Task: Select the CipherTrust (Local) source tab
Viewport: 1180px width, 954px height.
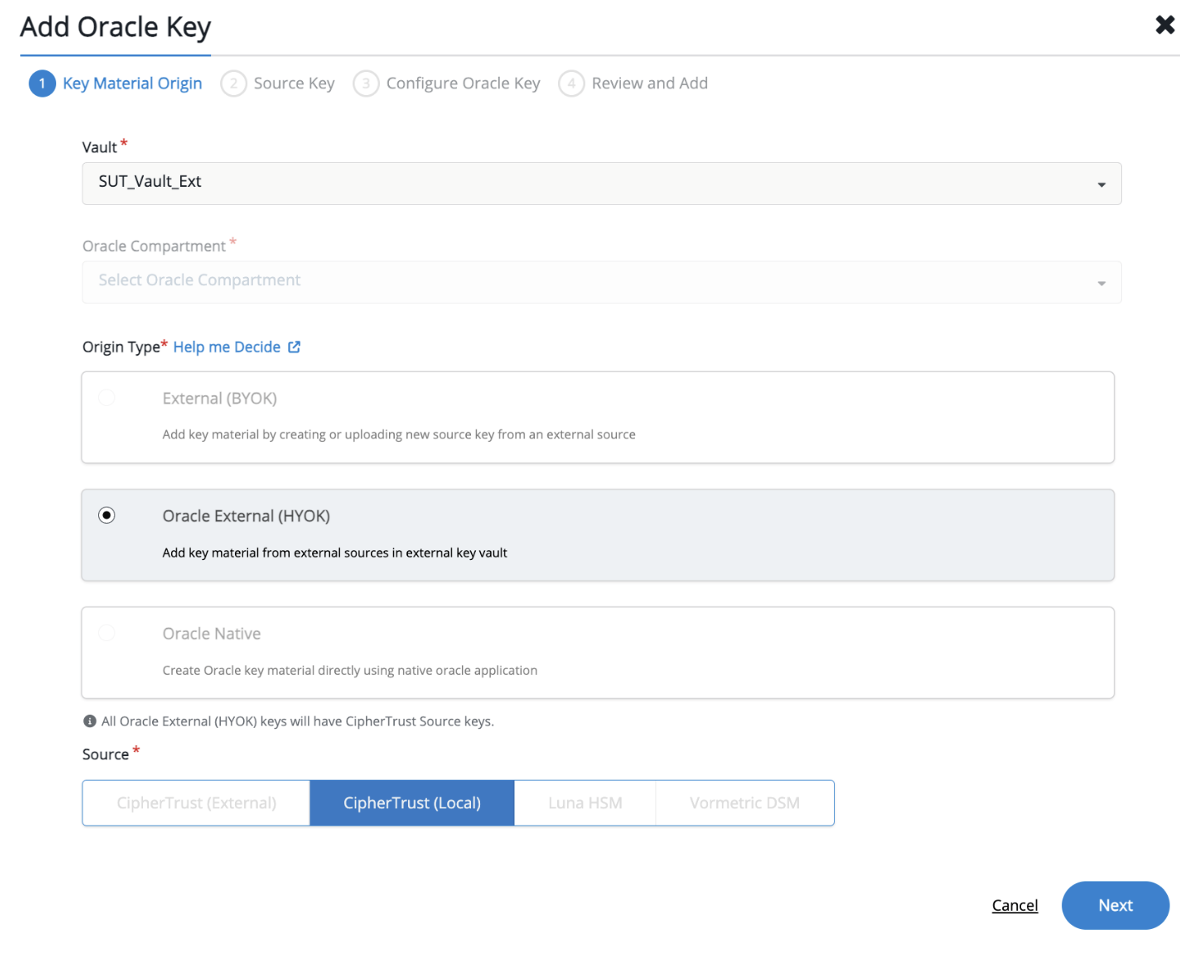Action: click(412, 802)
